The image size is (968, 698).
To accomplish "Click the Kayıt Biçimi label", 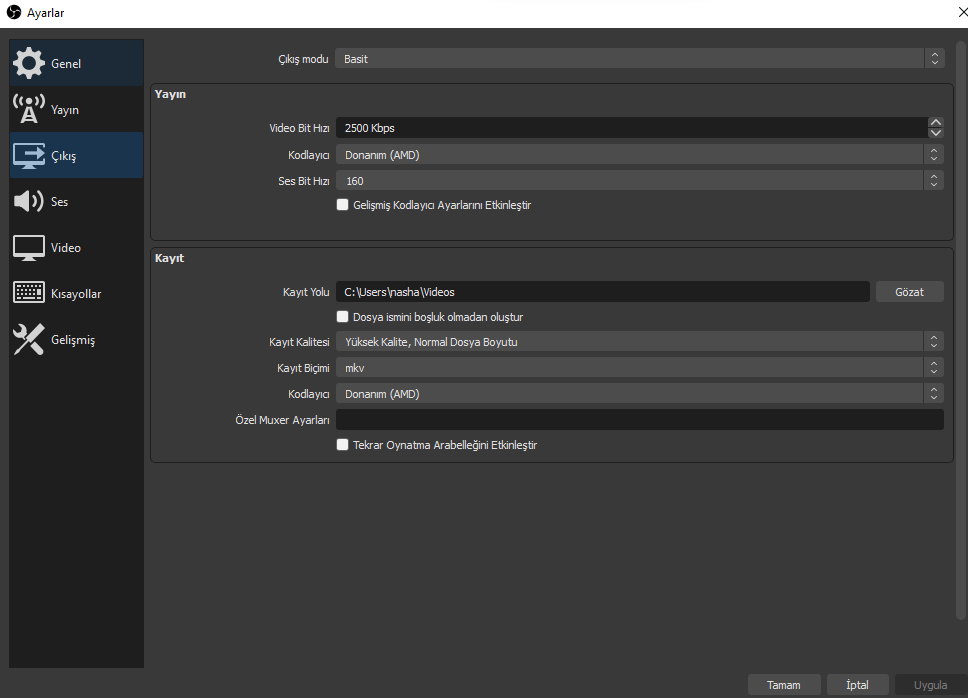I will 302,368.
